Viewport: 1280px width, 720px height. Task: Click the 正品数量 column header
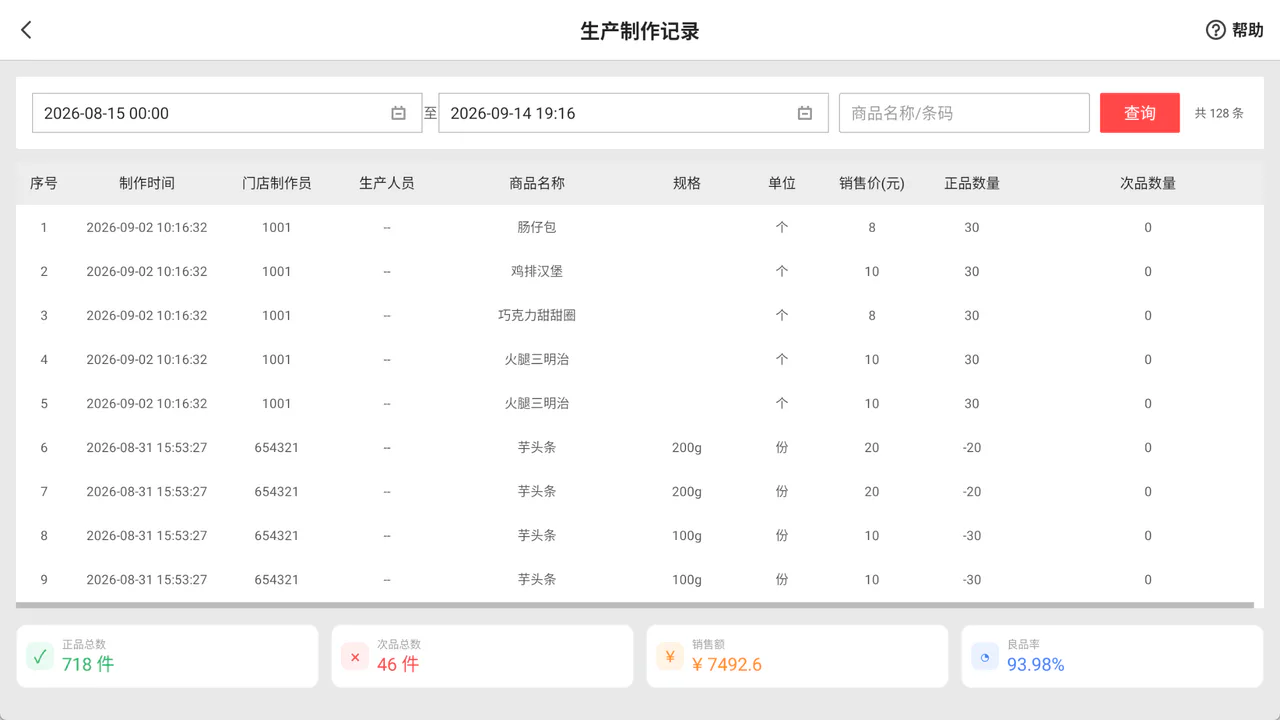(972, 183)
